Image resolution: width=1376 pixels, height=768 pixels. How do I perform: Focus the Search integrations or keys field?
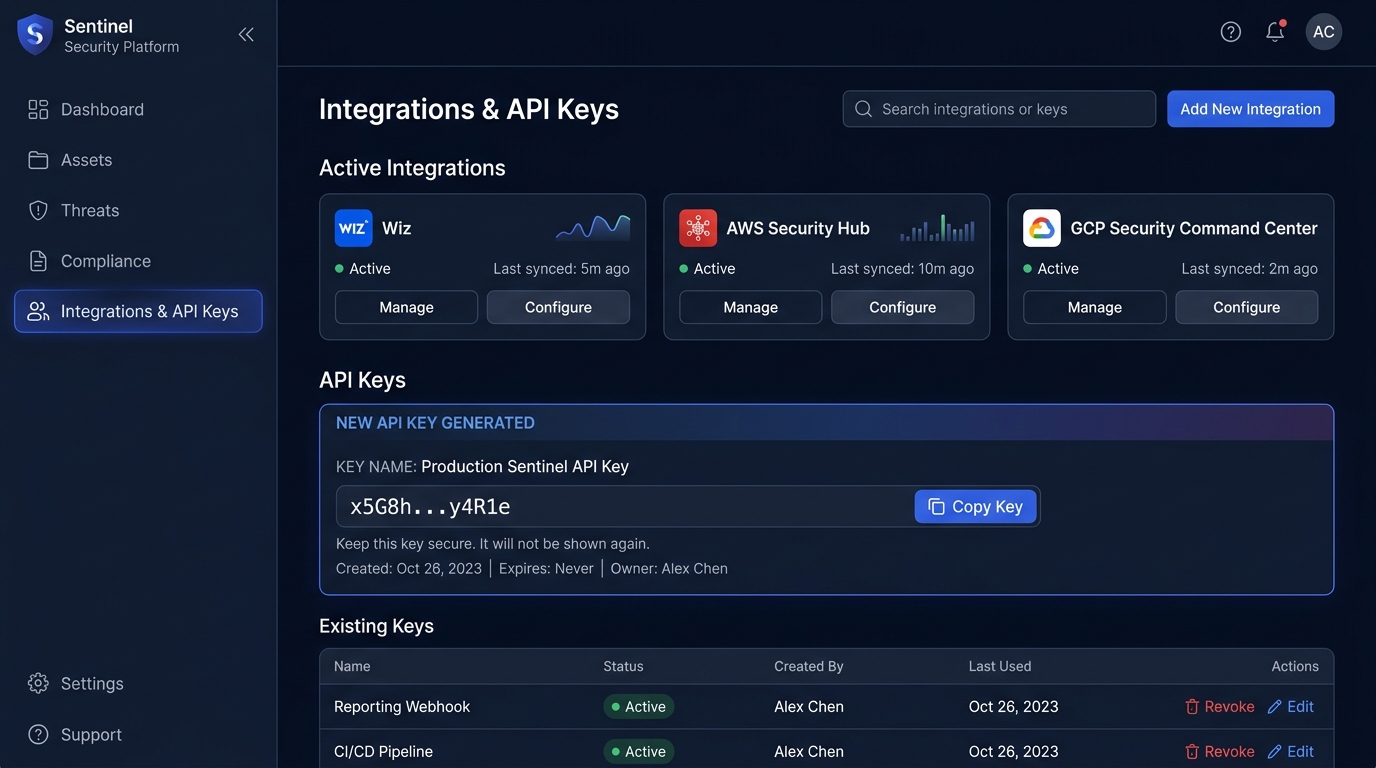tap(999, 109)
